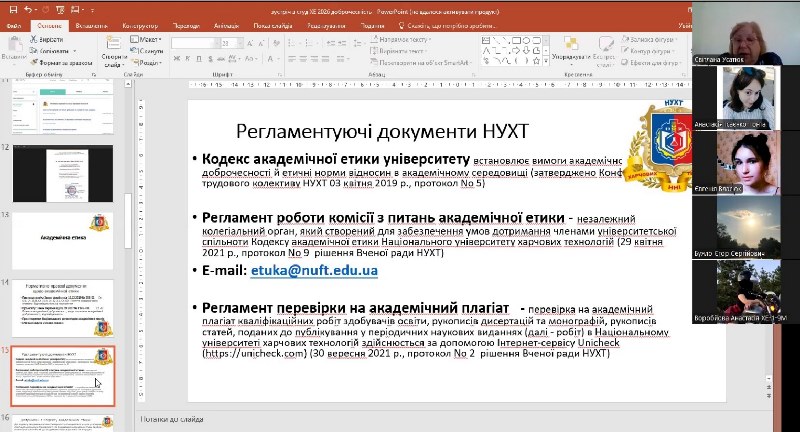This screenshot has width=800, height=432.
Task: Switch to the Анімація ribbon tab
Action: (226, 26)
